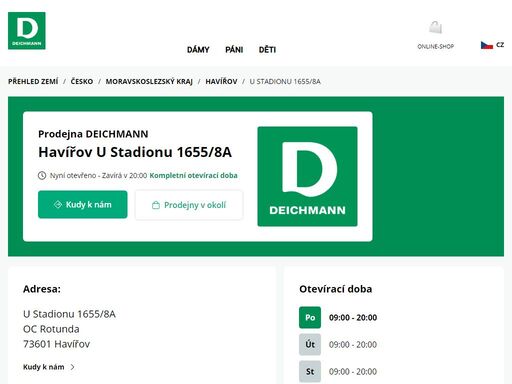Click address line OC Rotunda
The height and width of the screenshot is (384, 512).
click(51, 329)
